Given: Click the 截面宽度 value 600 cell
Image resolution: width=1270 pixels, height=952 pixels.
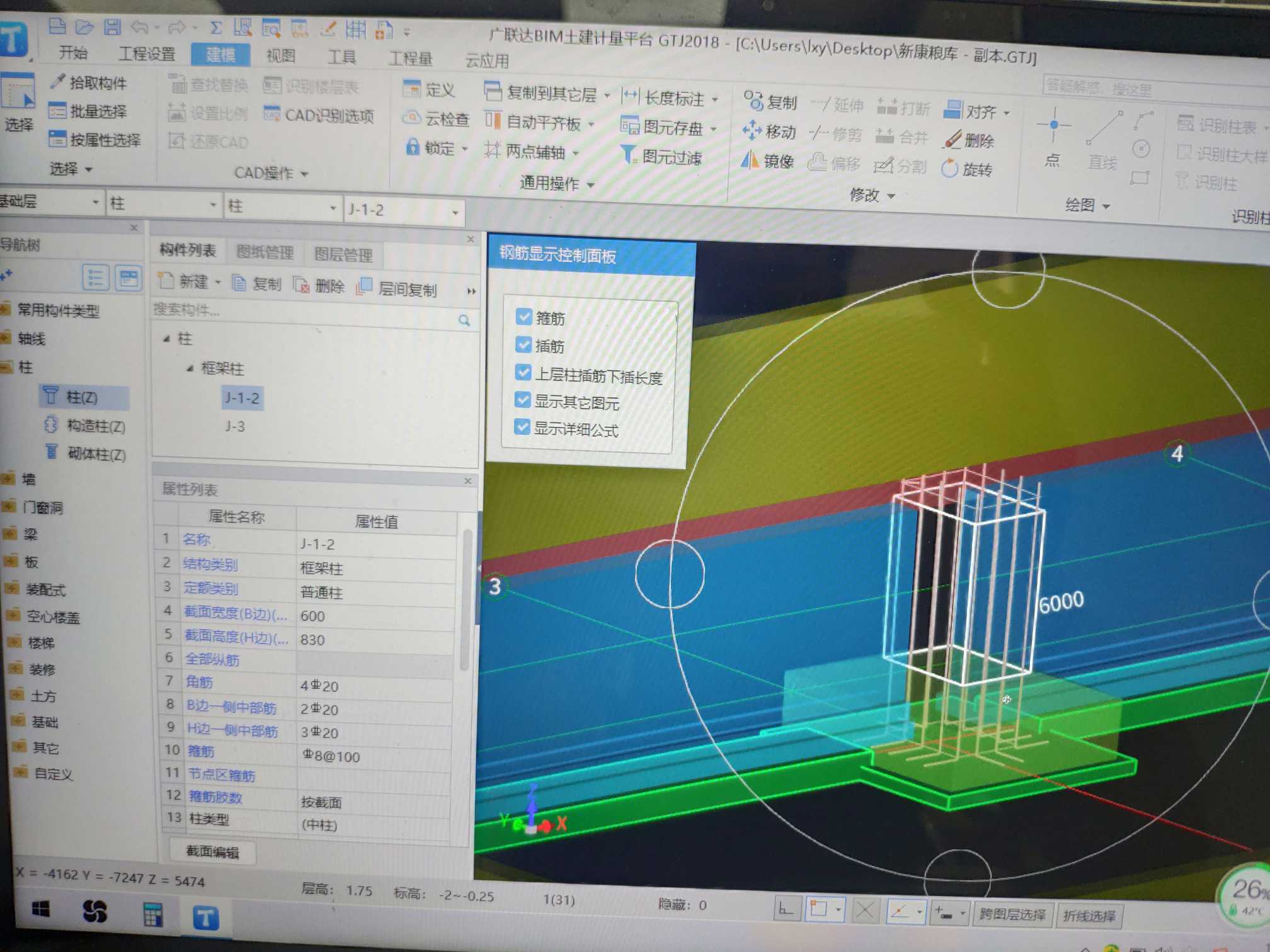Looking at the screenshot, I should 375,616.
